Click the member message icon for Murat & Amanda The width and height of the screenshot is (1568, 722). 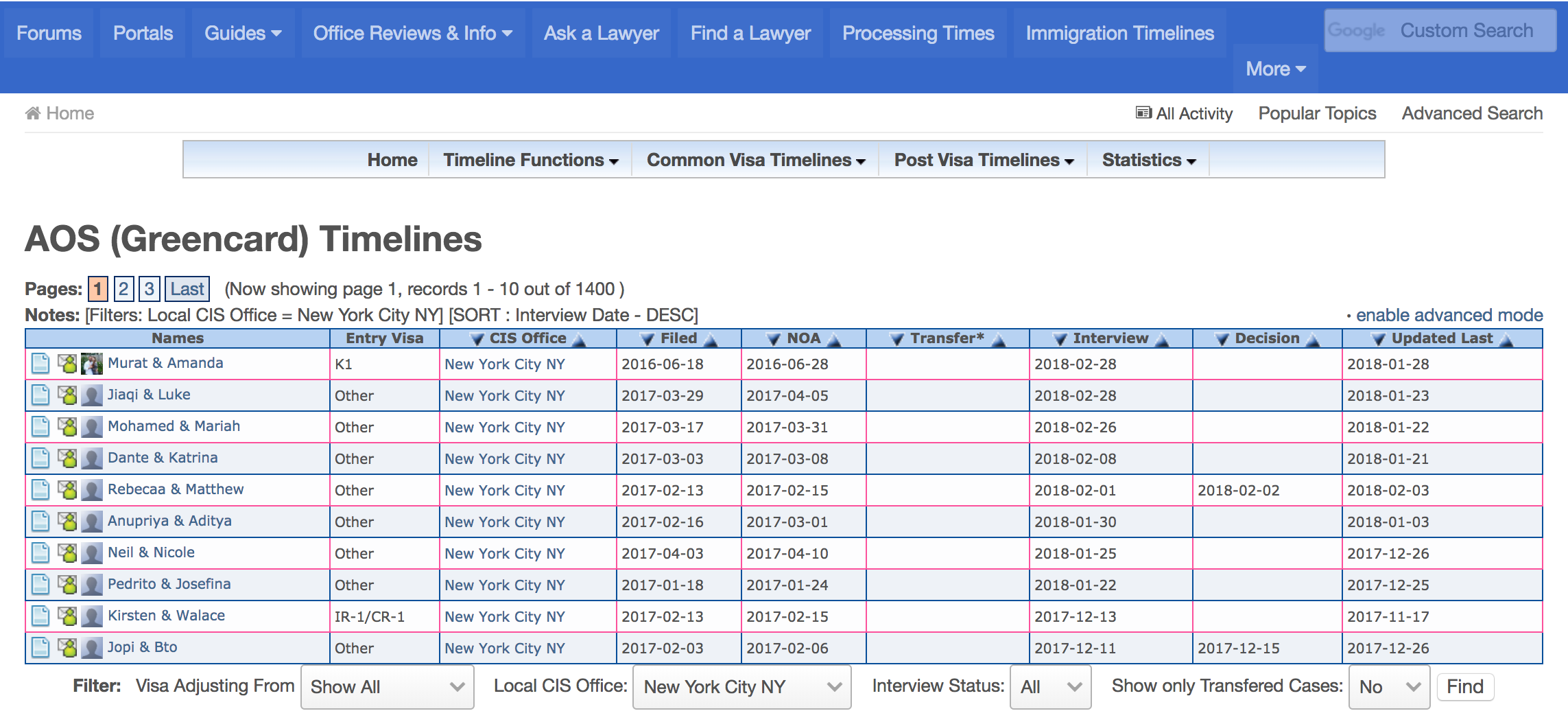tap(67, 363)
